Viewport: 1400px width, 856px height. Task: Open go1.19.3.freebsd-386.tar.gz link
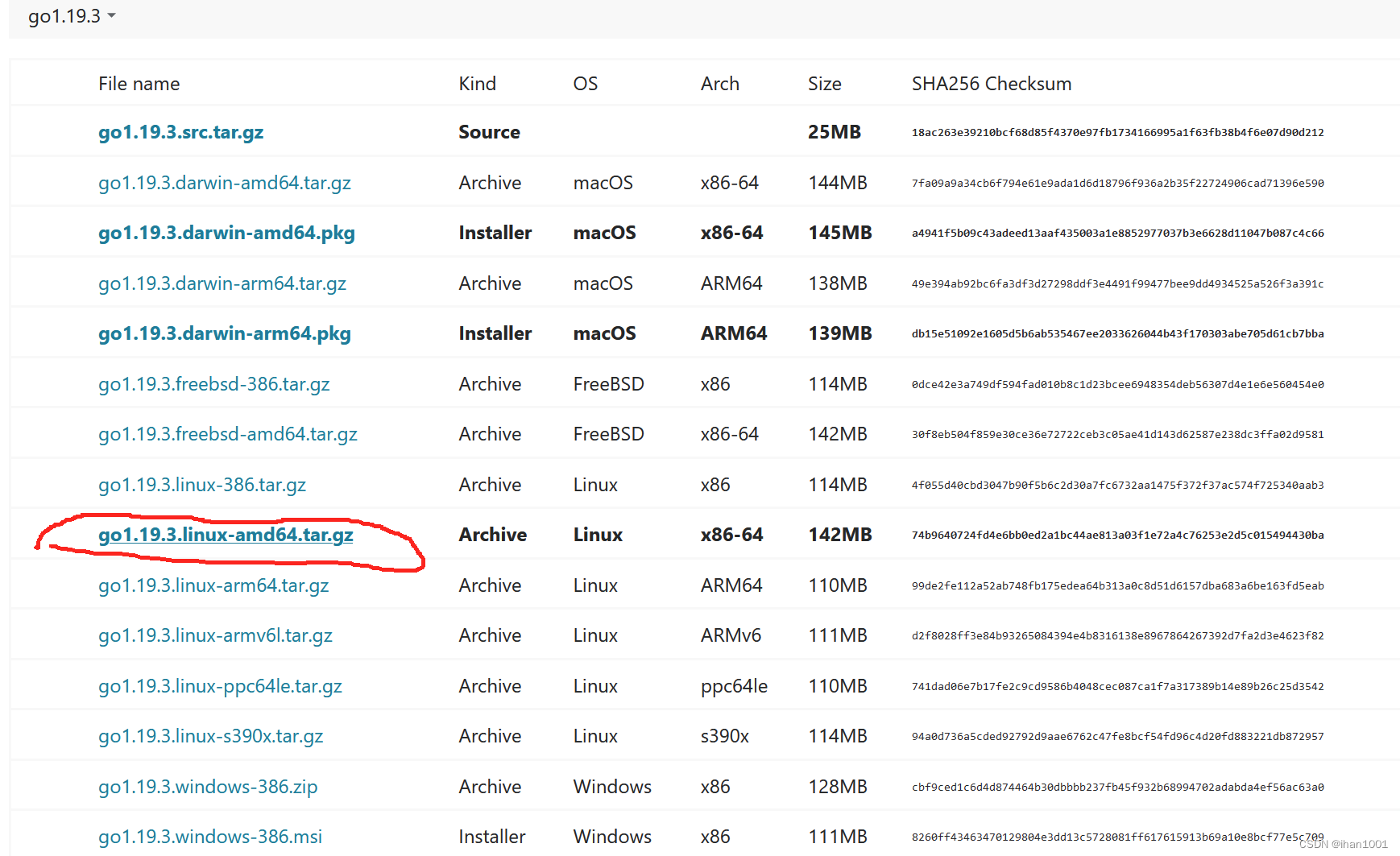[x=214, y=384]
